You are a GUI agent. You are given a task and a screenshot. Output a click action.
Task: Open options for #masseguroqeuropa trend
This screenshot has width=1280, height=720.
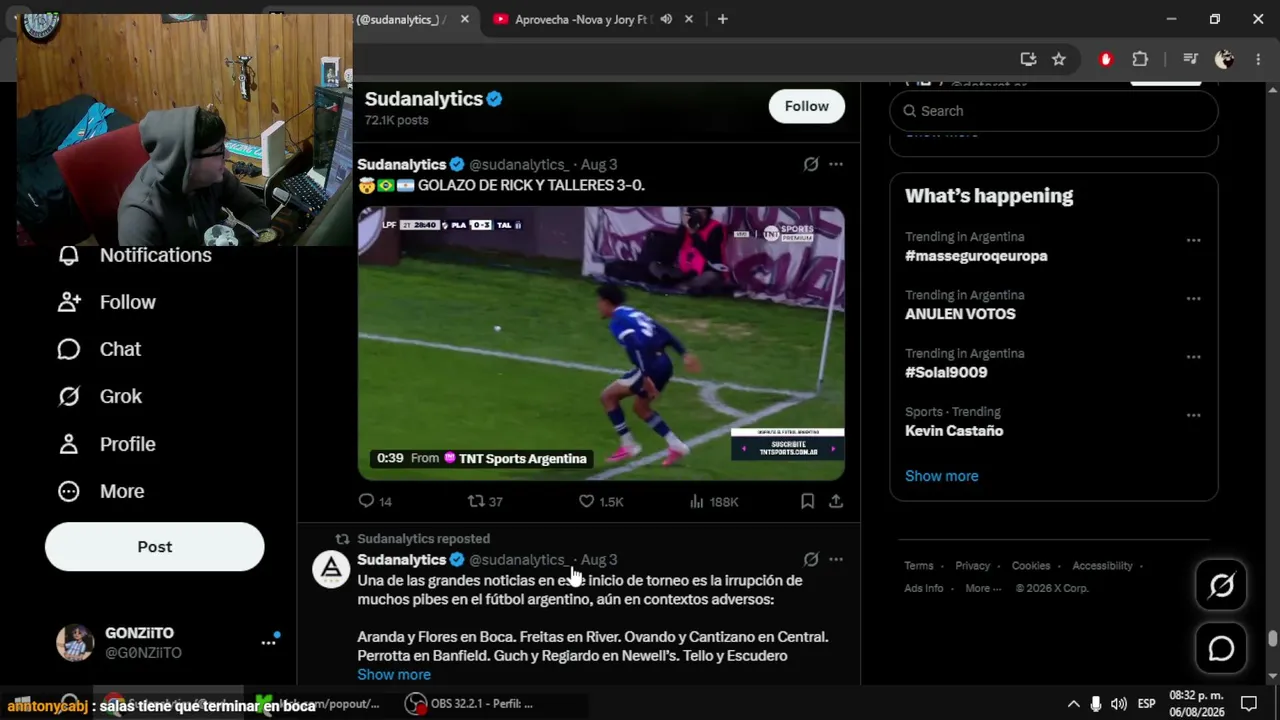(x=1193, y=240)
